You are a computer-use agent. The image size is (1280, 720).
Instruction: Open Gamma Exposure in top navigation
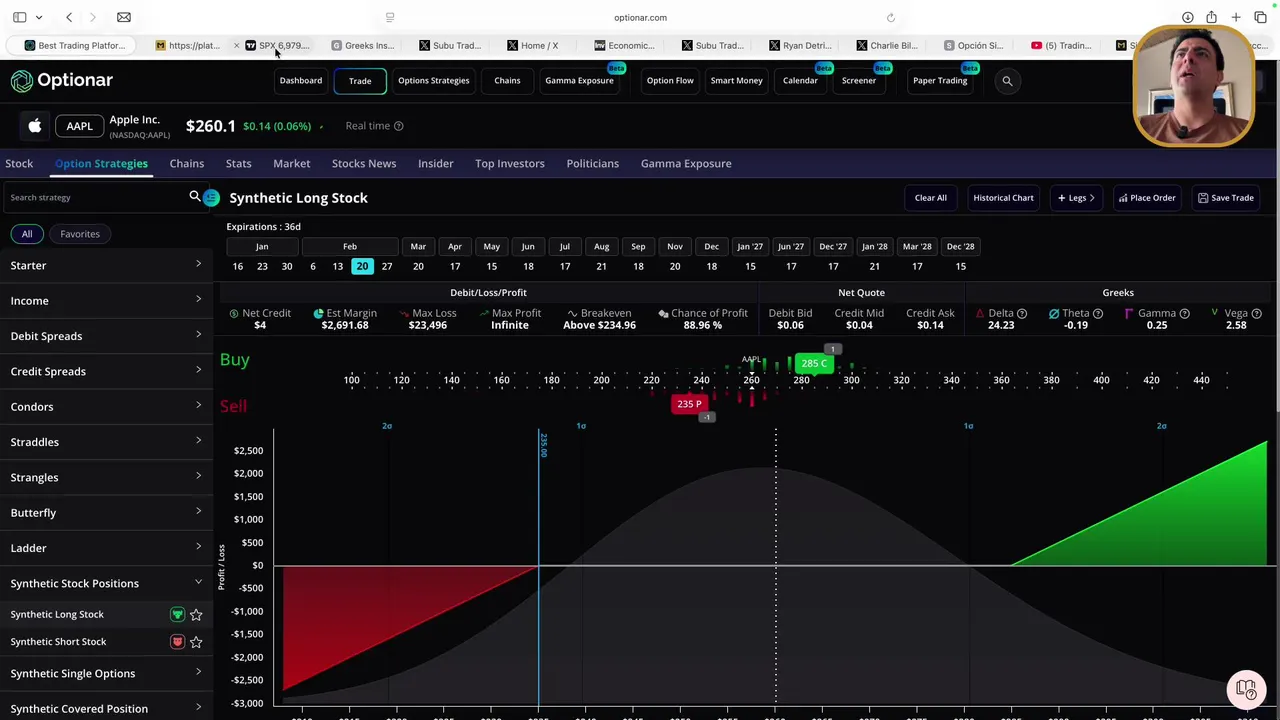click(x=579, y=81)
